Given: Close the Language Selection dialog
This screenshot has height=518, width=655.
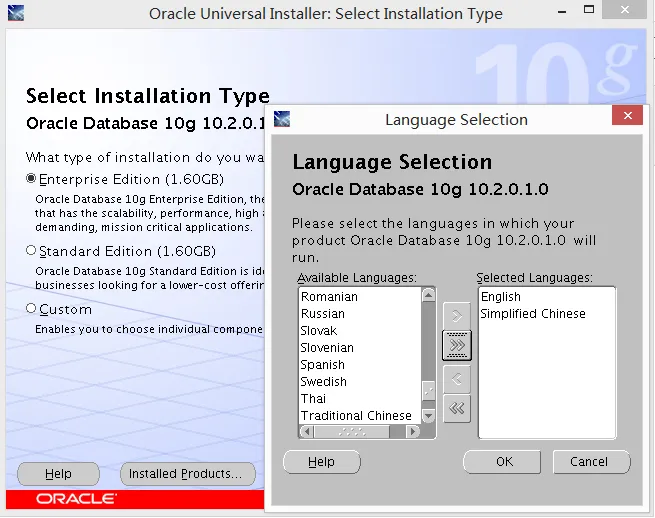Looking at the screenshot, I should (627, 116).
